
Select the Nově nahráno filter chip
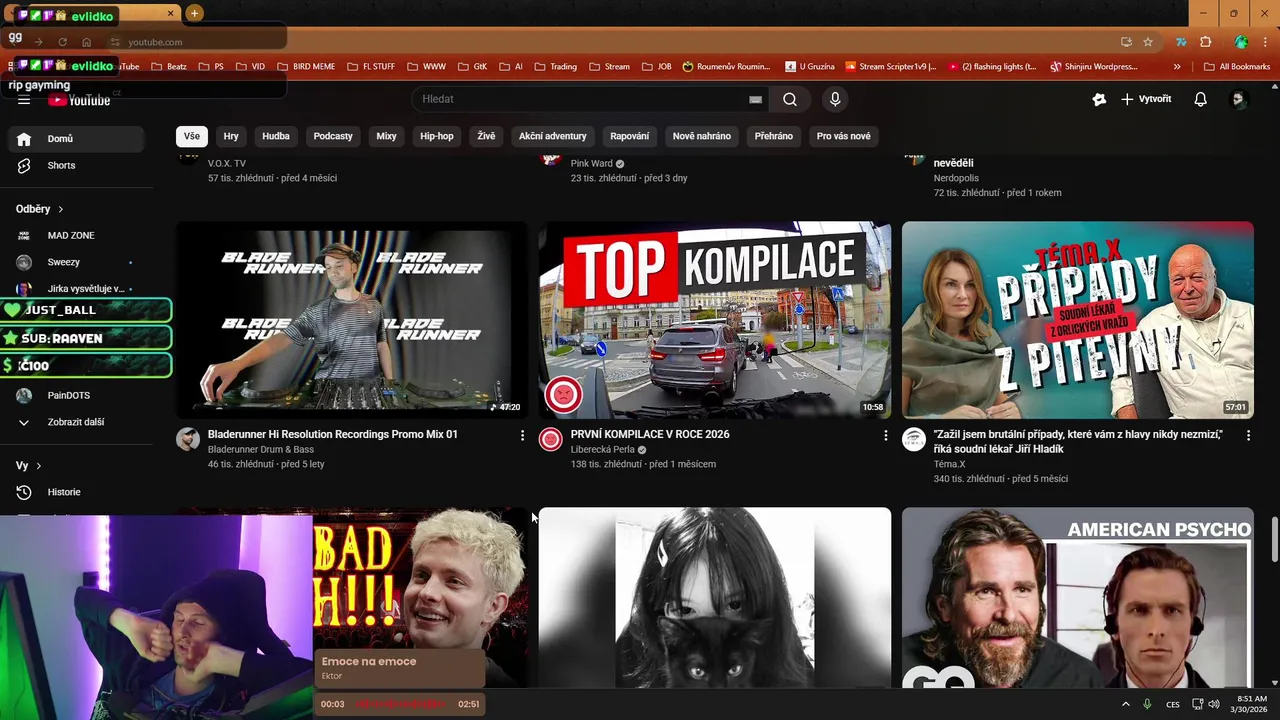click(702, 136)
